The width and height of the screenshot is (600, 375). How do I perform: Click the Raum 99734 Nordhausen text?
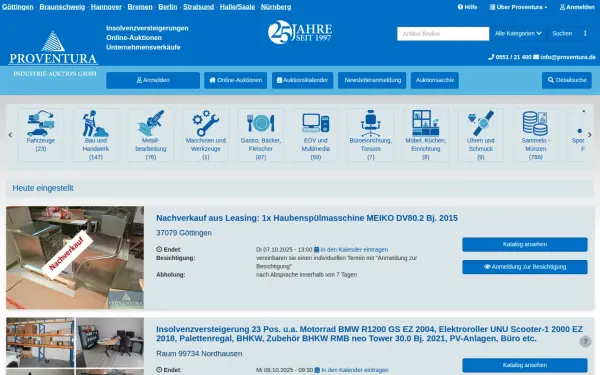tap(199, 354)
